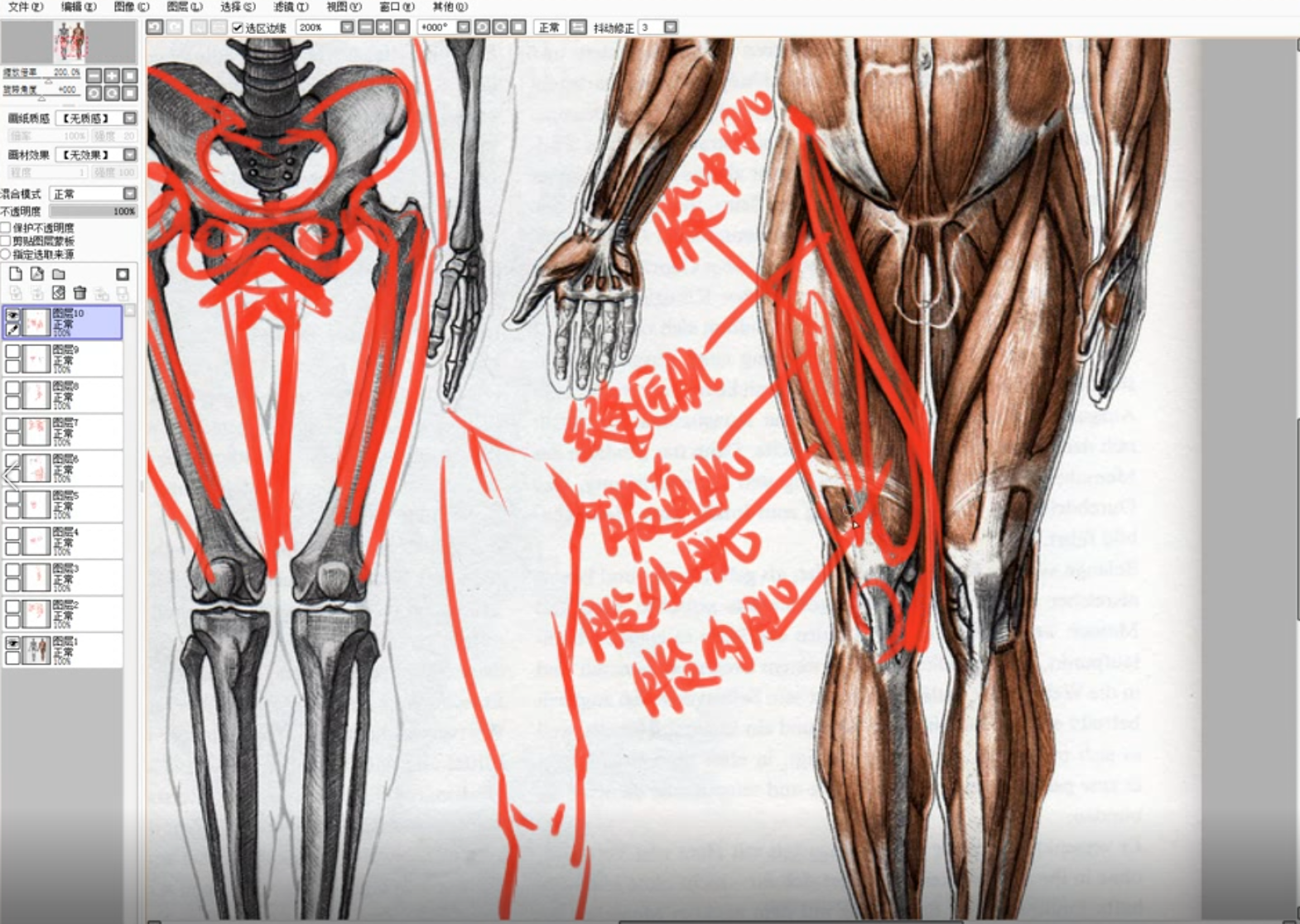Viewport: 1300px width, 924px height.
Task: Adjust the 不透明度 opacity slider
Action: pos(93,212)
